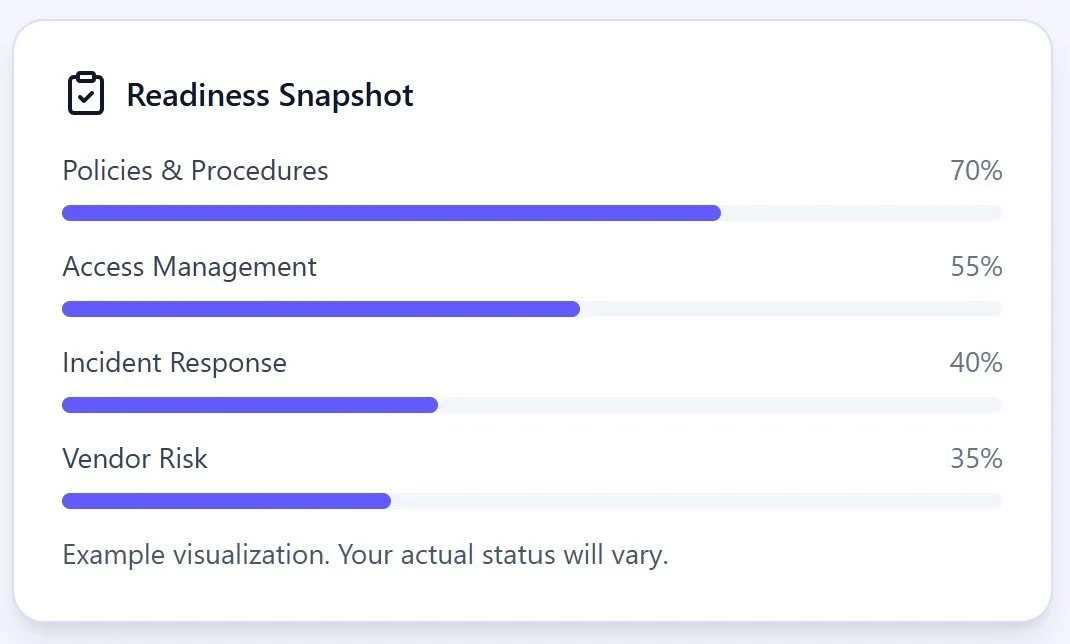Click the Readiness Snapshot heading
Viewport: 1070px width, 644px height.
click(270, 96)
